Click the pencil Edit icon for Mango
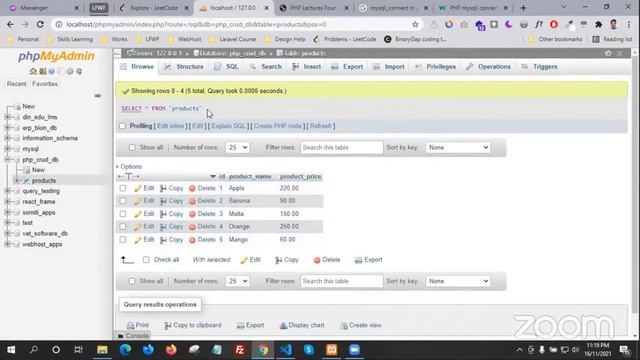Screen dimensions: 640x360 coord(138,240)
